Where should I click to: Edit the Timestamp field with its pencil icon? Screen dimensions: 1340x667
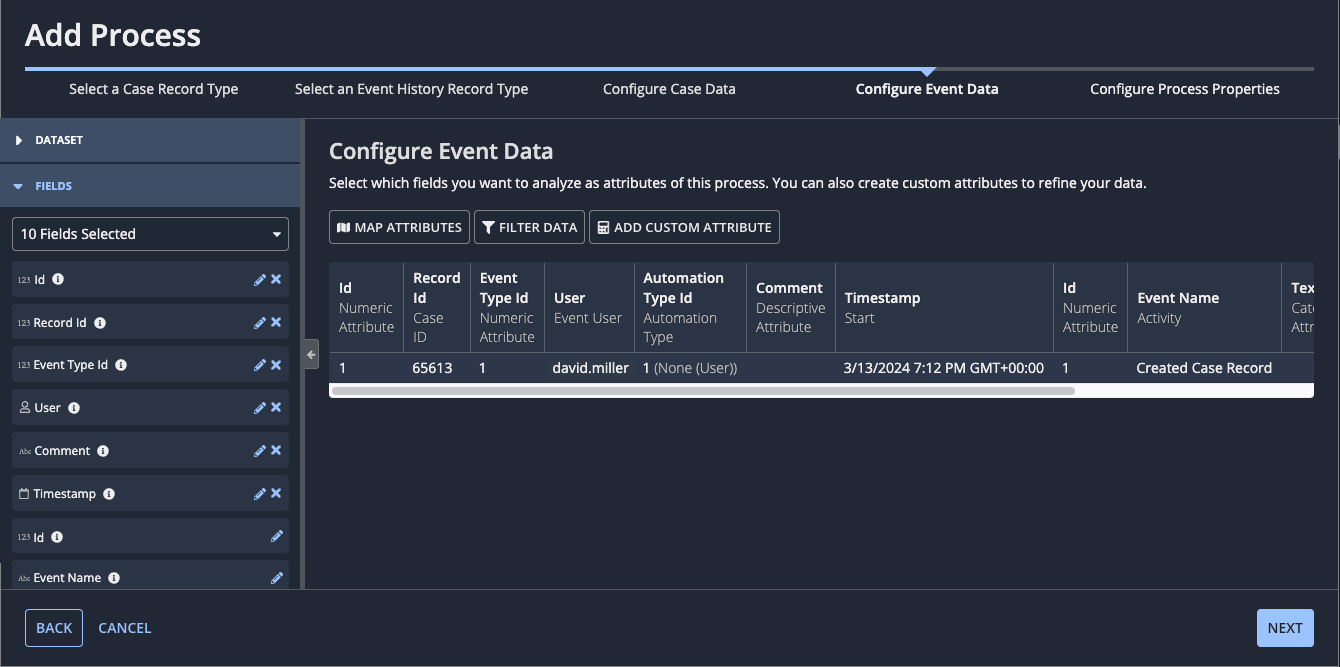pos(260,494)
